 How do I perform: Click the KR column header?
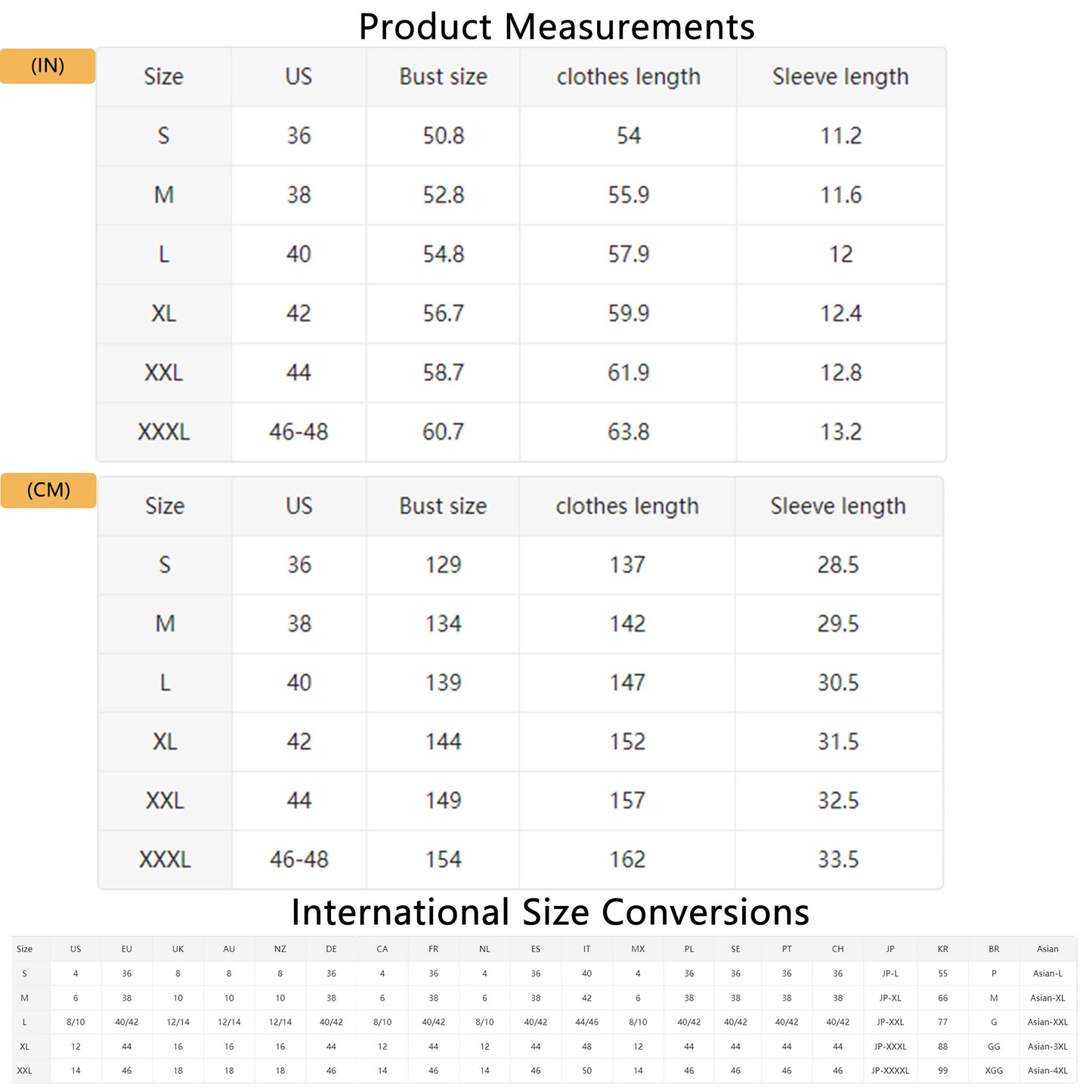pos(942,949)
